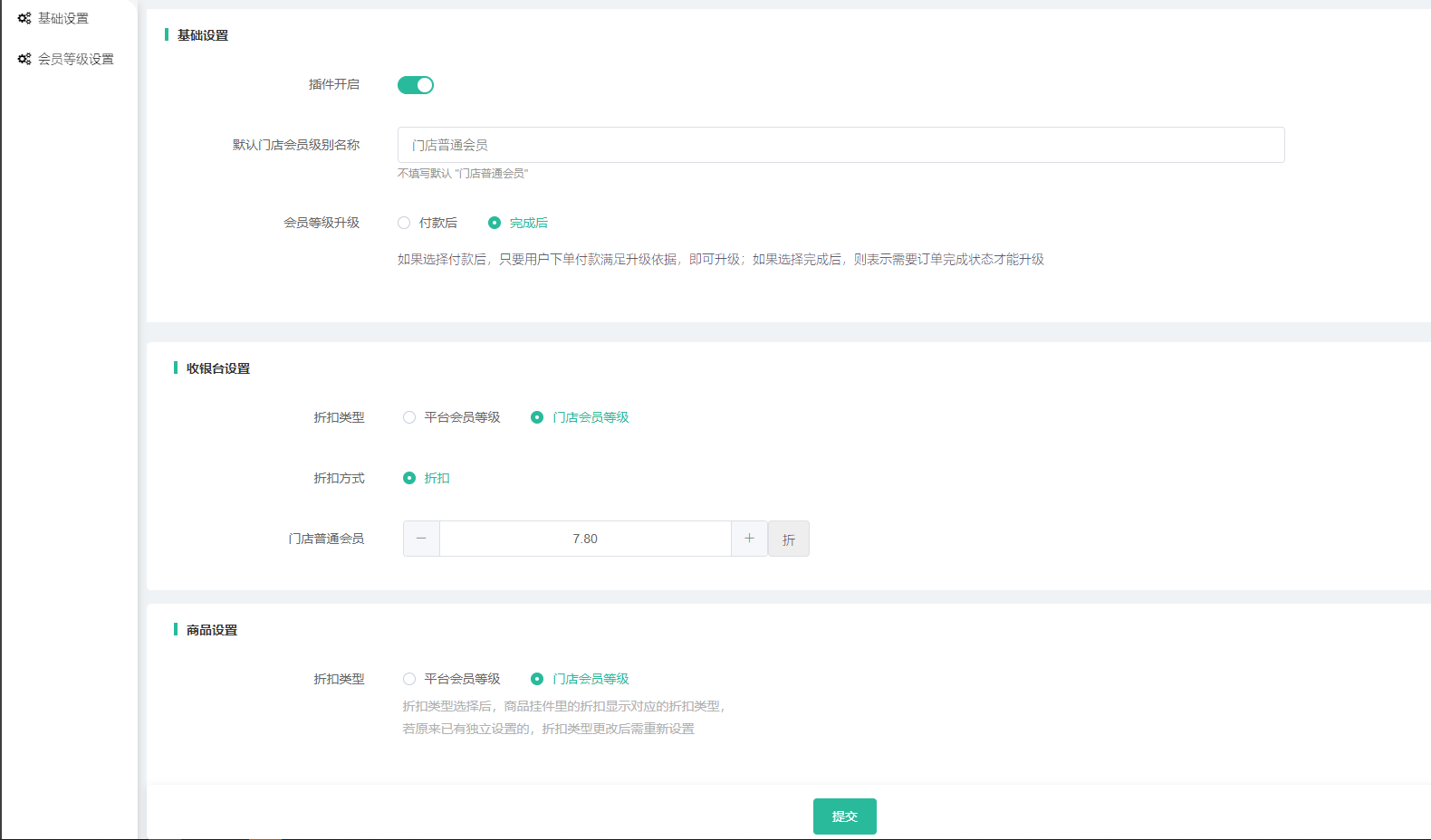Click the gear icon beside 会员等级设置
The height and width of the screenshot is (840, 1431).
point(24,59)
